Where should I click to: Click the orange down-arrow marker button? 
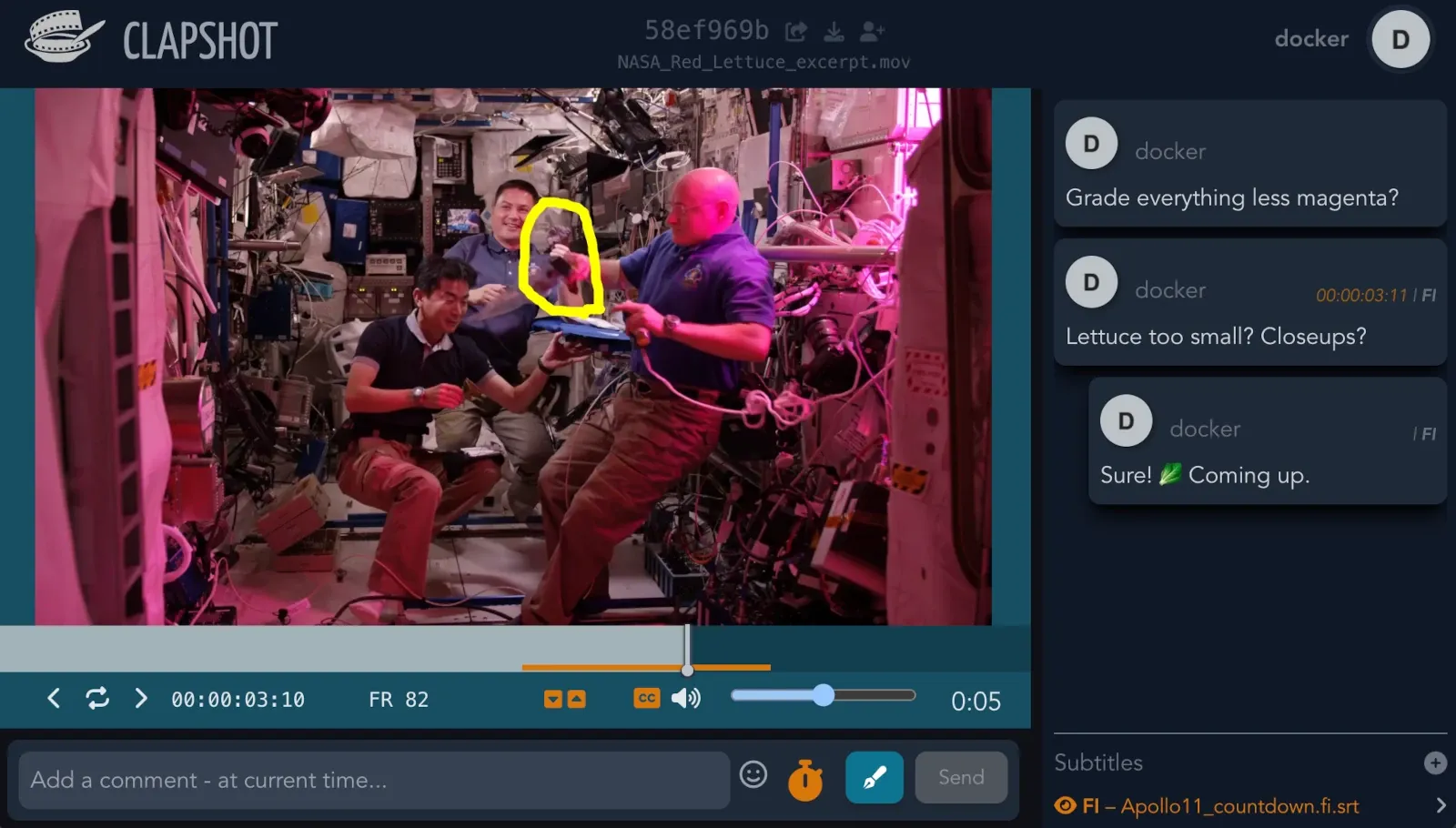tap(552, 699)
